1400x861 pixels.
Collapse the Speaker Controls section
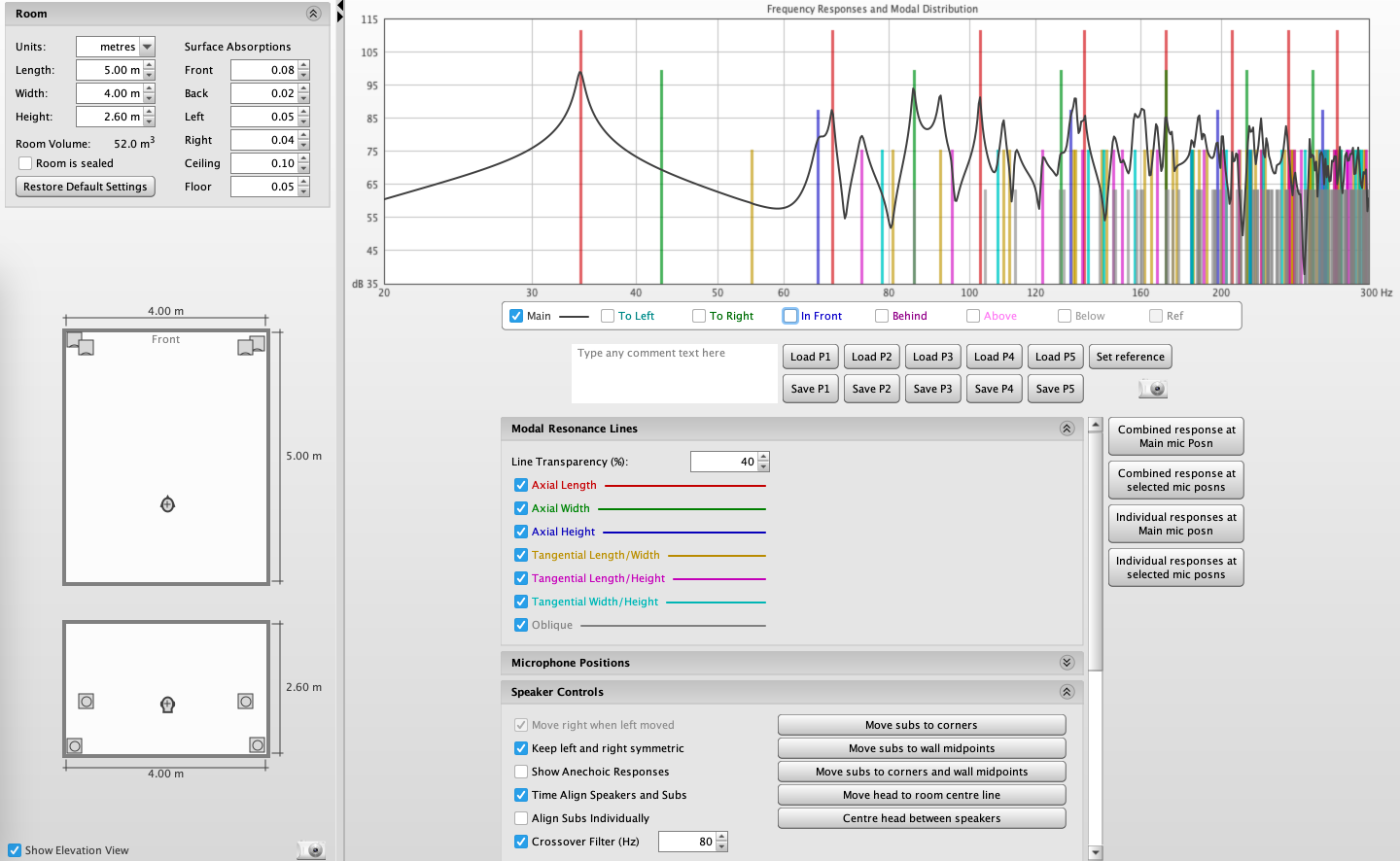click(x=1066, y=691)
